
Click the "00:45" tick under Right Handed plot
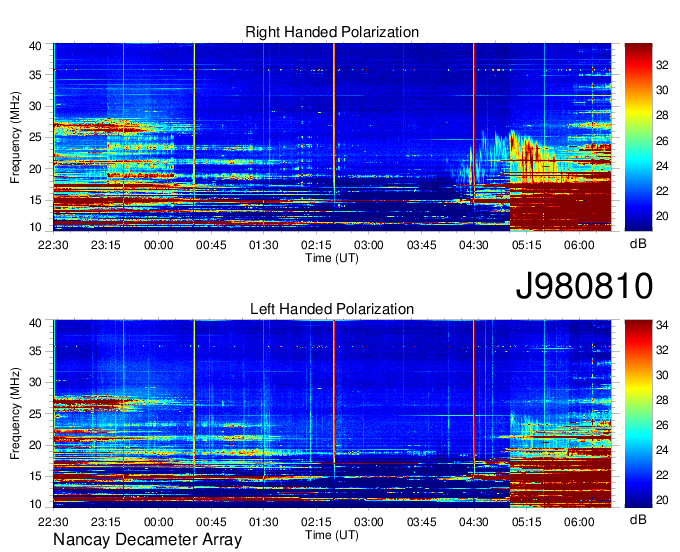211,245
